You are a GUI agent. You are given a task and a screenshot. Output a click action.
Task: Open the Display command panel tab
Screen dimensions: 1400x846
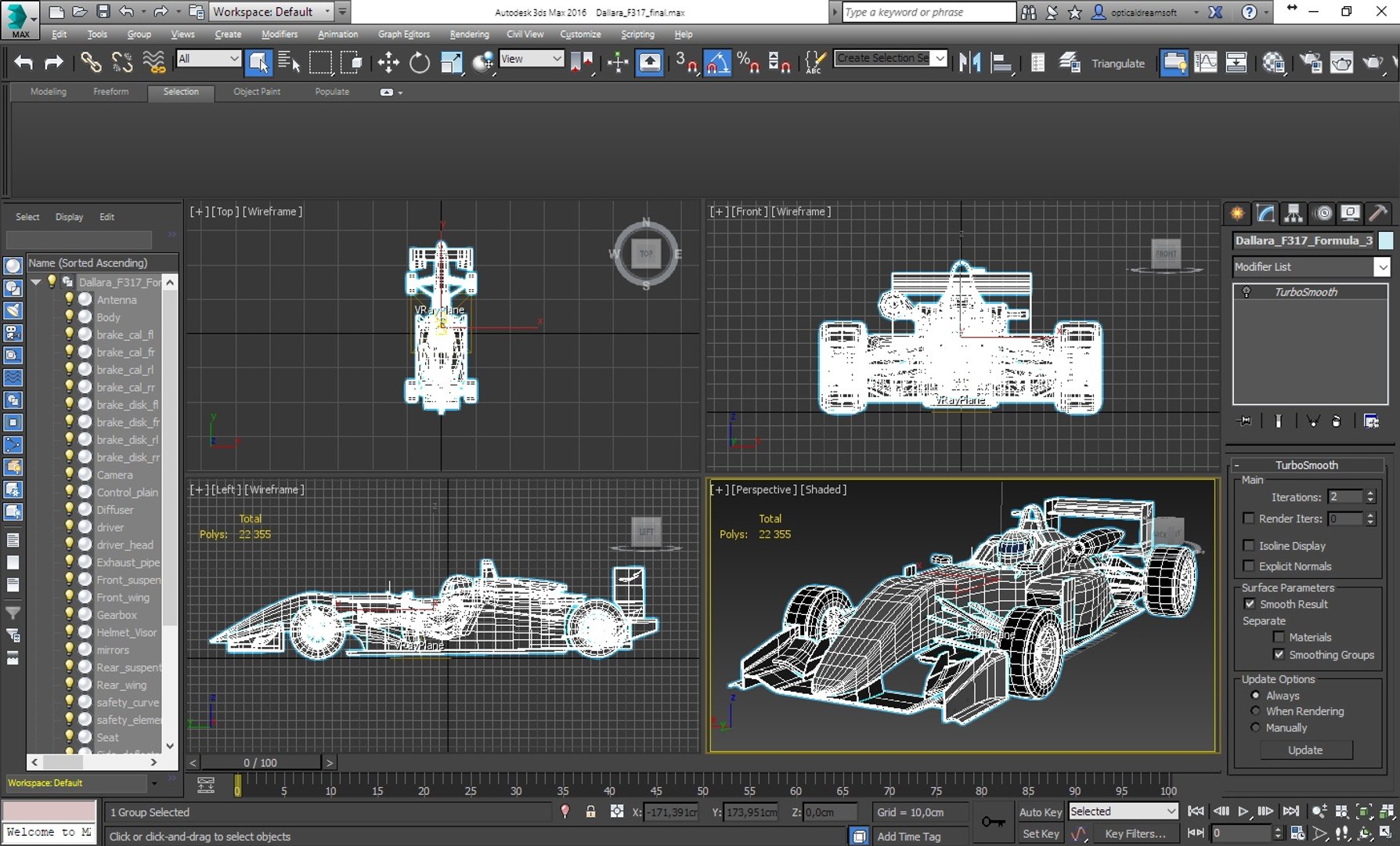pyautogui.click(x=1350, y=213)
